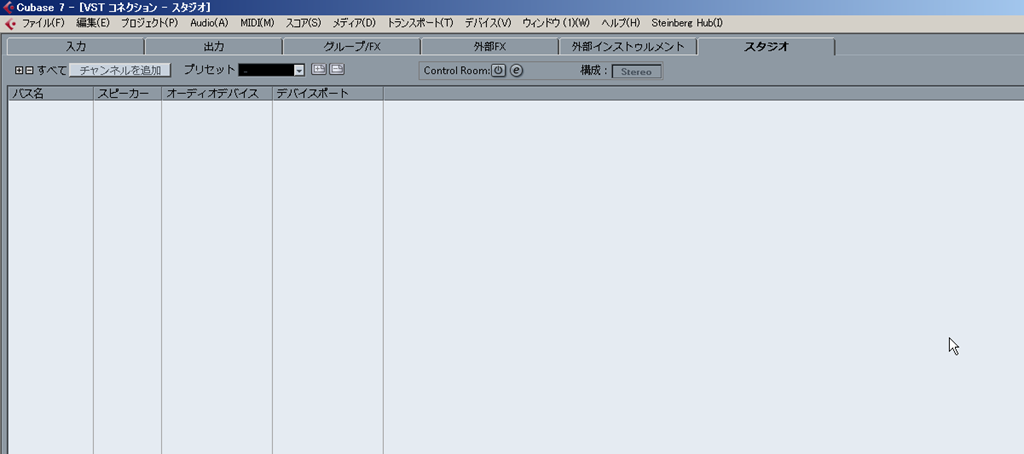Switch to the グループ/FX tab
Viewport: 1024px width, 454px height.
point(352,46)
